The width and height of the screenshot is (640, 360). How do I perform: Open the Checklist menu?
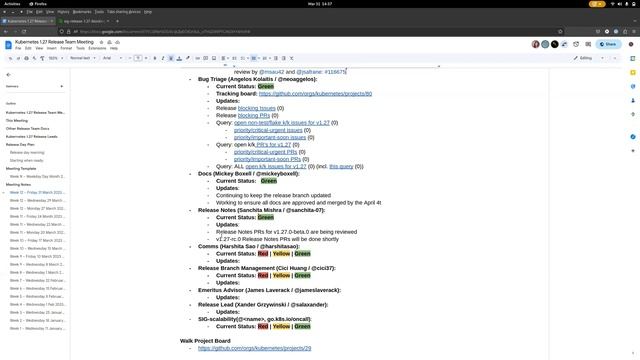click(x=244, y=58)
